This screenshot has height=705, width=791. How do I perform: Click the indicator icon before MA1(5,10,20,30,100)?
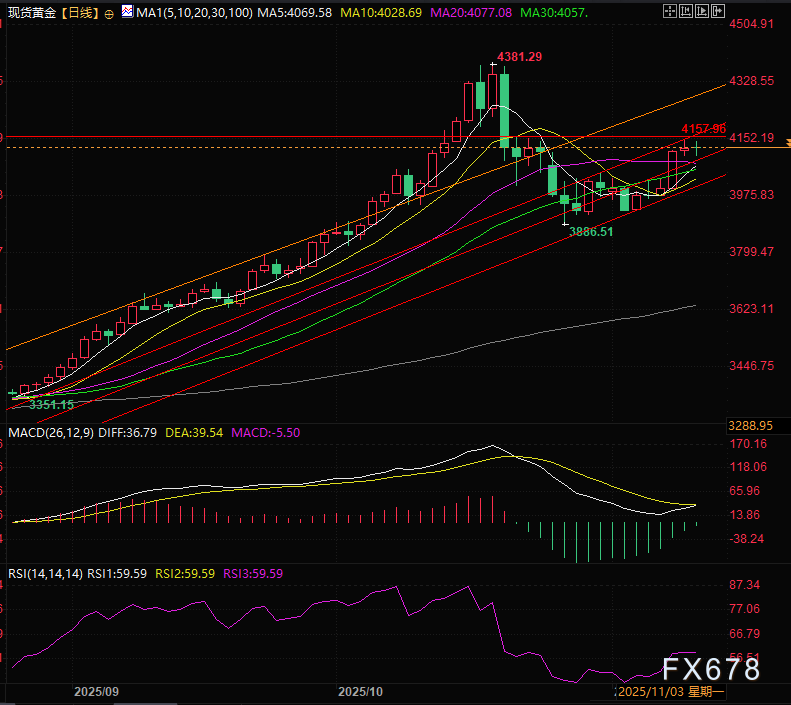click(x=126, y=12)
